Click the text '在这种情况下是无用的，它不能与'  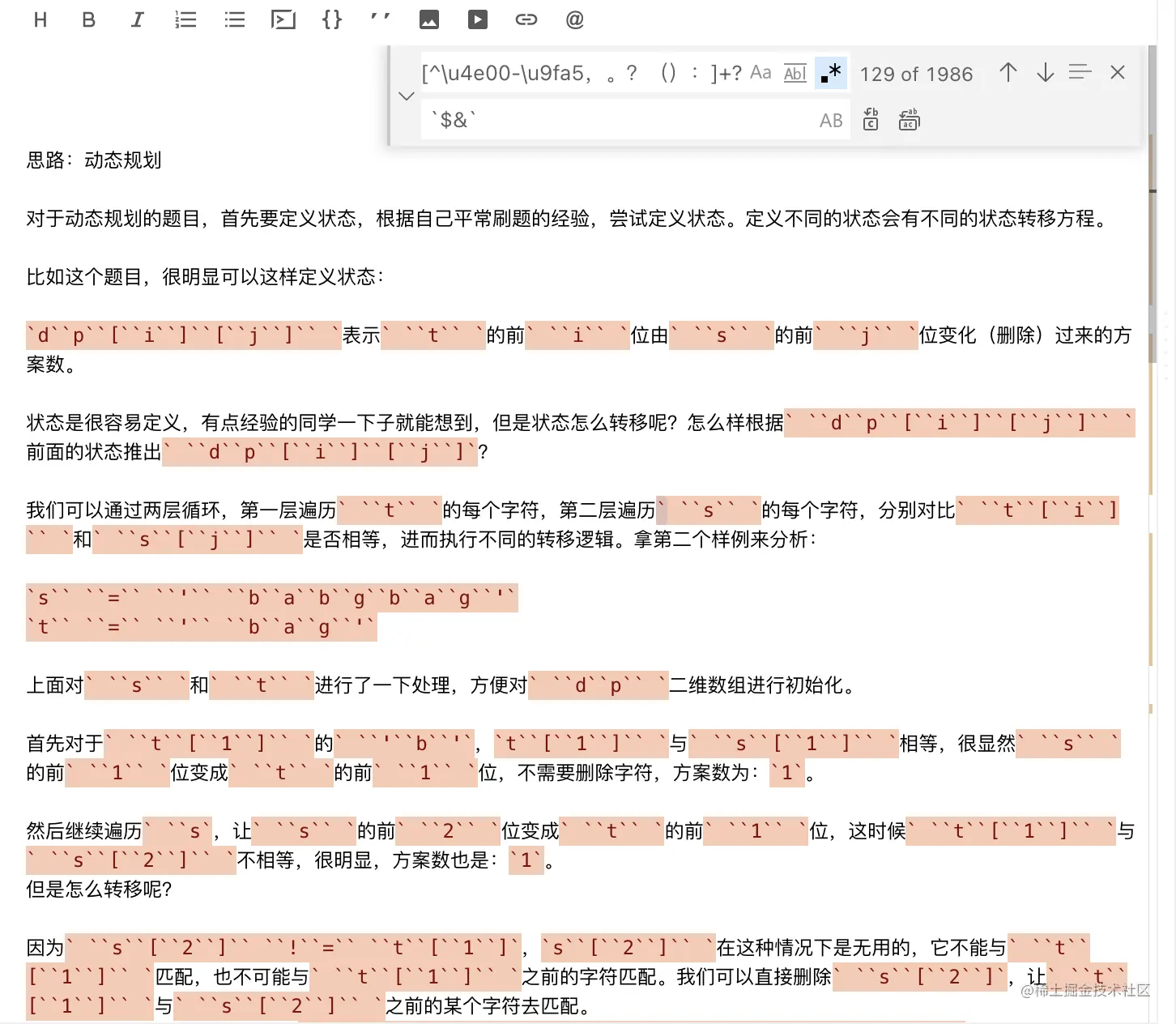pos(861,948)
